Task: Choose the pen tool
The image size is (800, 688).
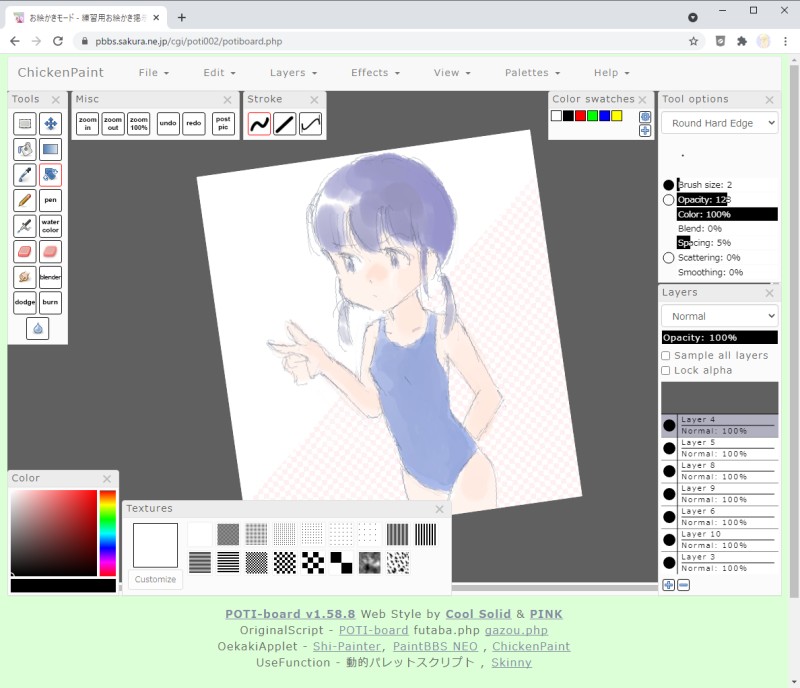Action: 50,200
